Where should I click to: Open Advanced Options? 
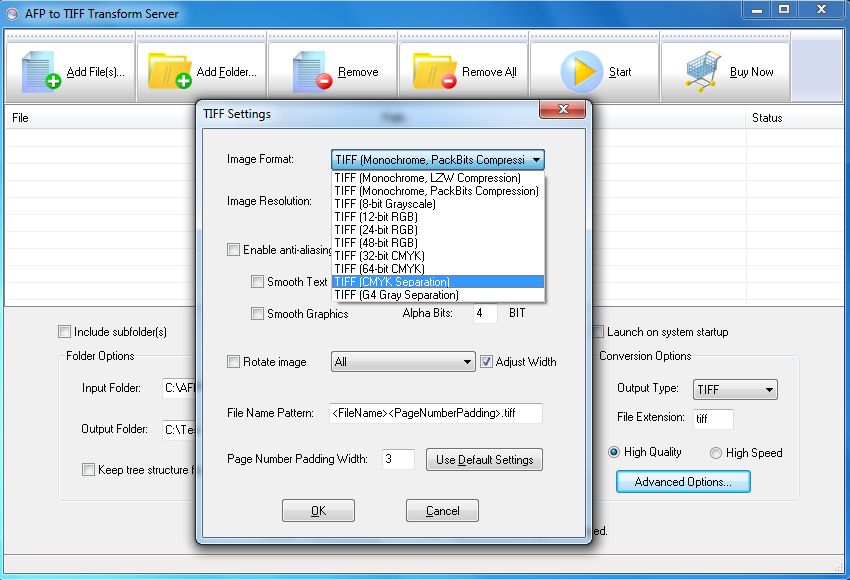click(x=683, y=482)
